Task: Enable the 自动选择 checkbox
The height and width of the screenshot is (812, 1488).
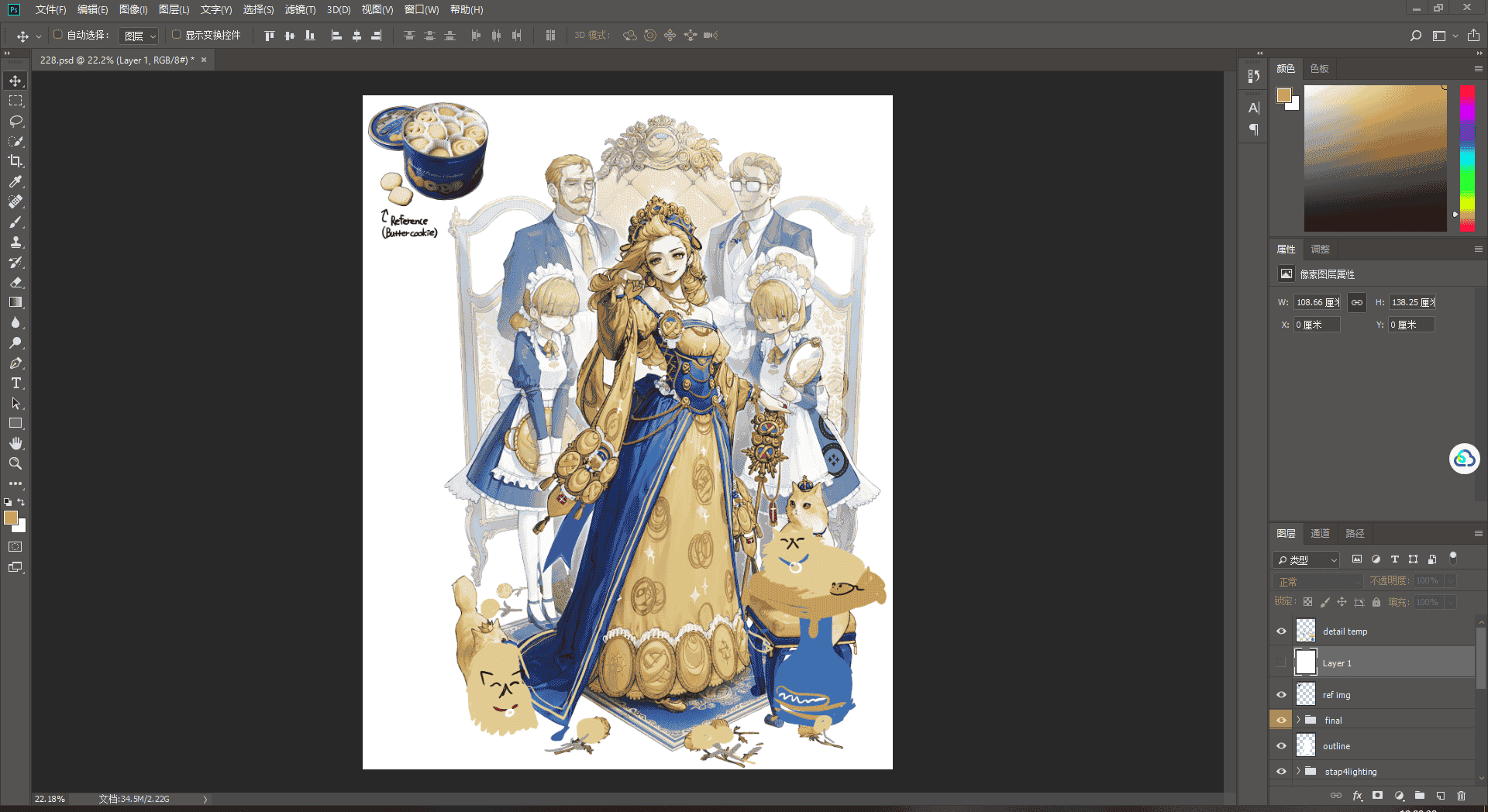Action: 57,35
